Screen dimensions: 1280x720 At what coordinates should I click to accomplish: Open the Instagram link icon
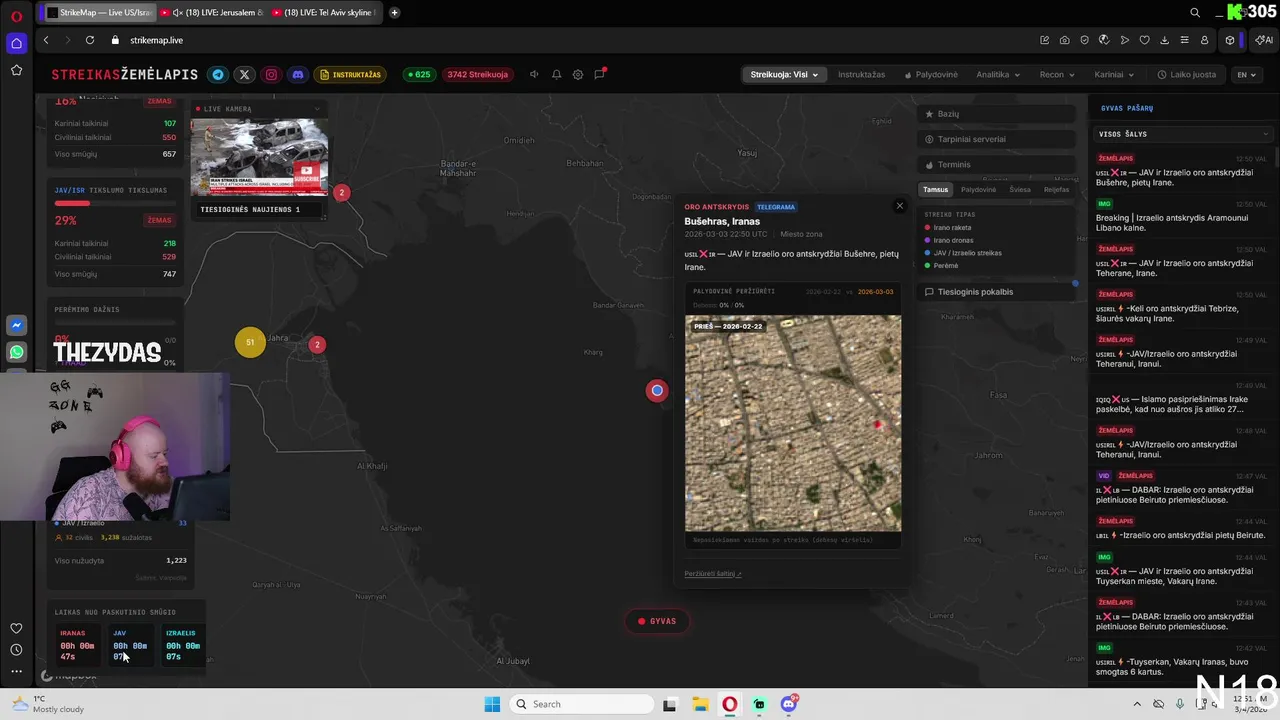(271, 74)
